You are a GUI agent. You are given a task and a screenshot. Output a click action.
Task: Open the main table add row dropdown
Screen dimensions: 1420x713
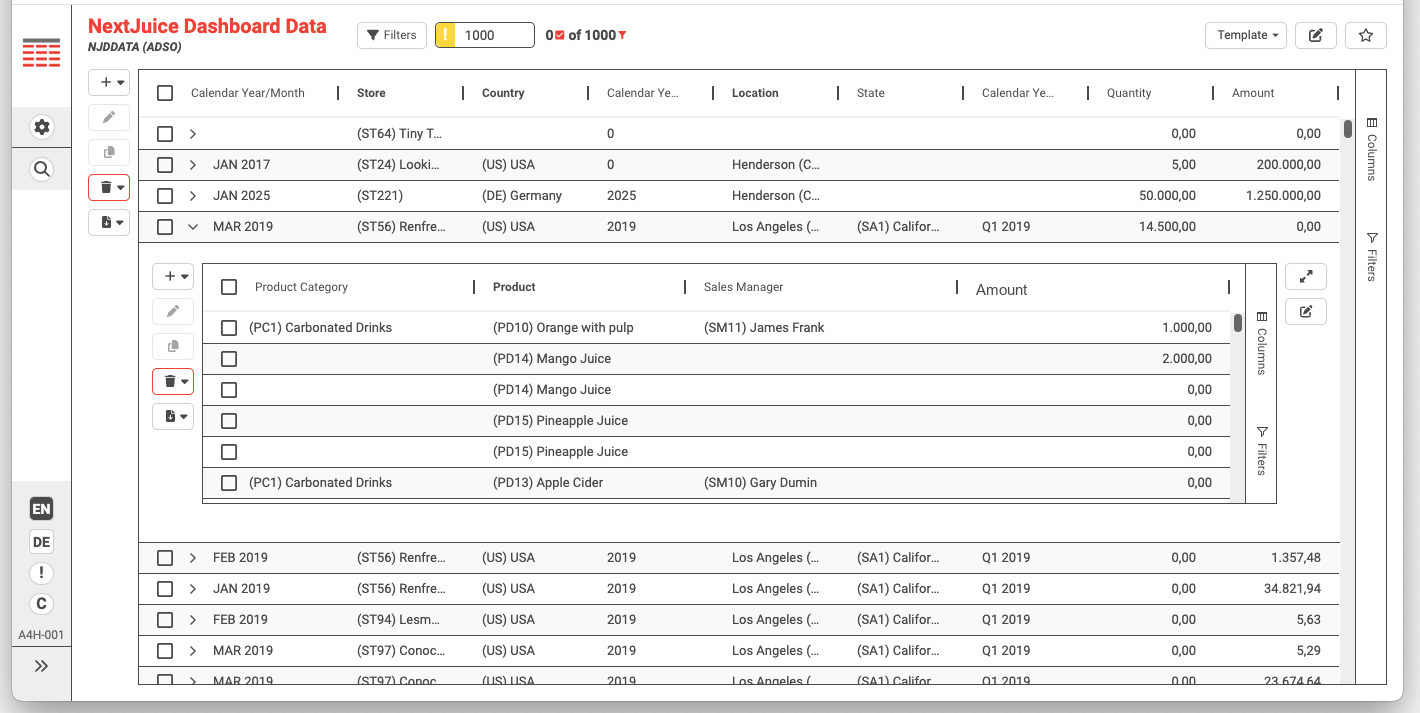(109, 82)
